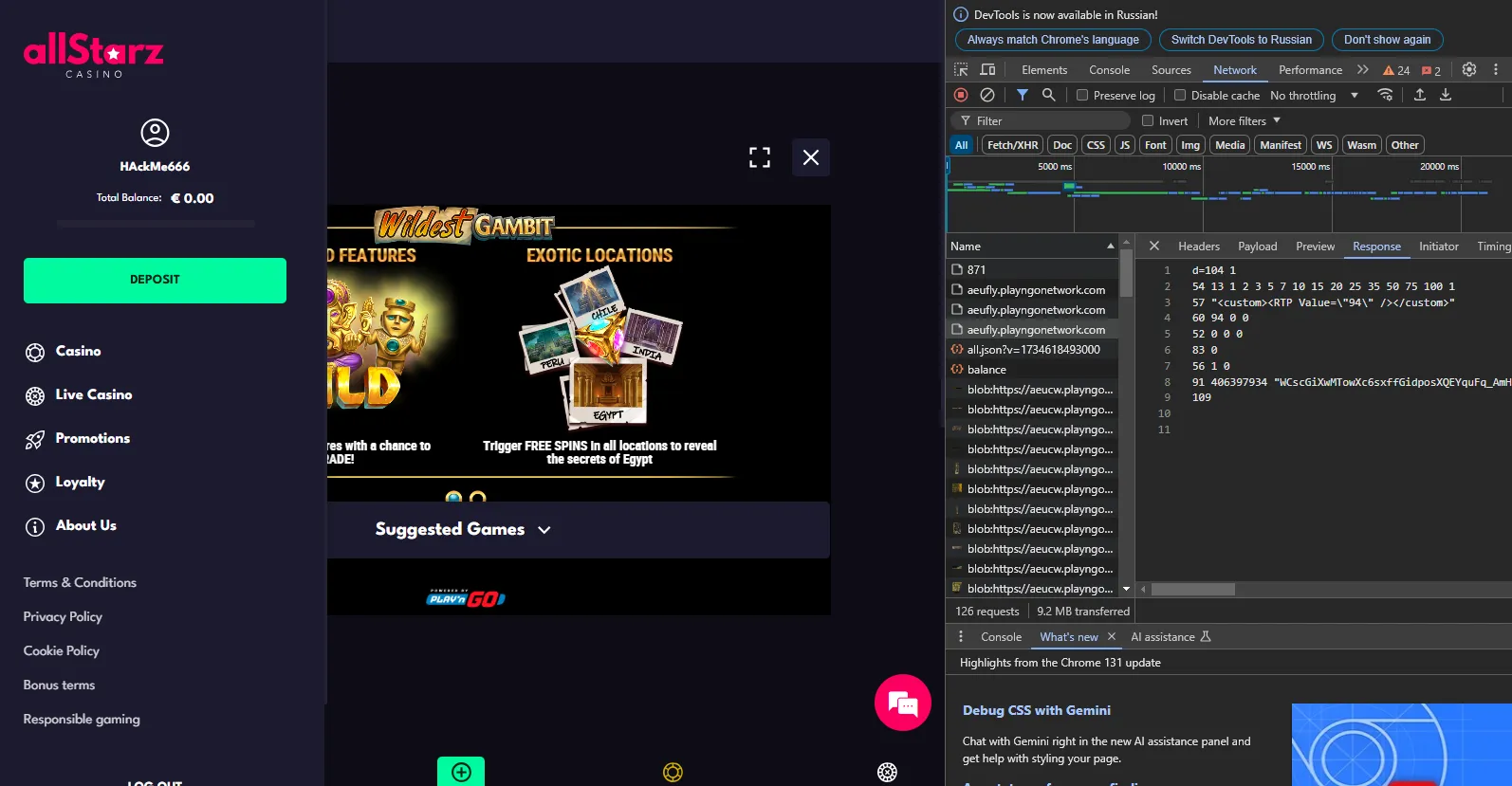1512x786 pixels.
Task: Toggle the device toolbar icon
Action: coord(987,69)
